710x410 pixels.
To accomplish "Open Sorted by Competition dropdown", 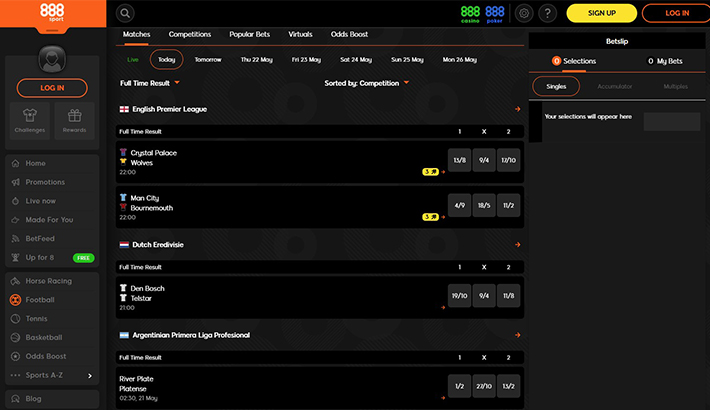I will point(367,83).
